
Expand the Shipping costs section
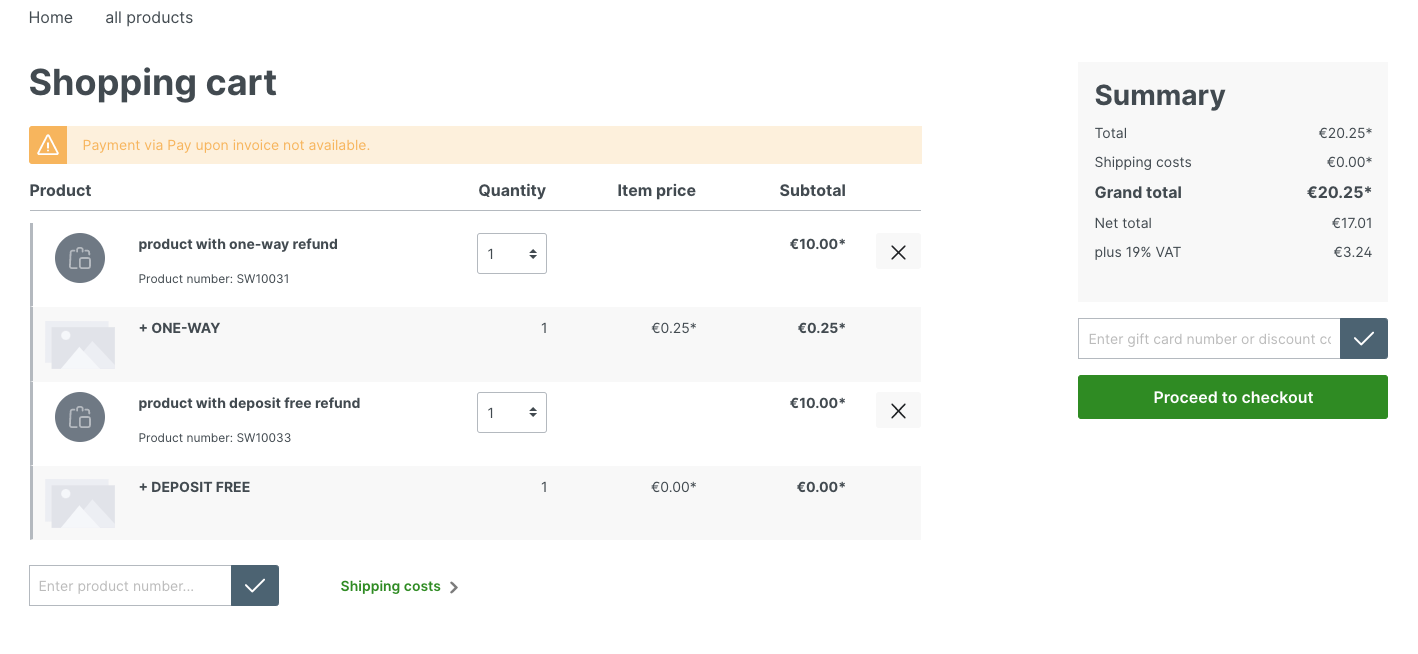click(399, 587)
